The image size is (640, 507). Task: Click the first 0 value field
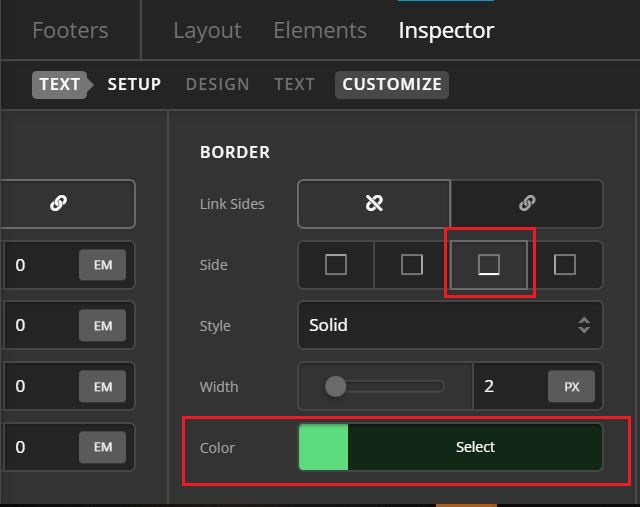pyautogui.click(x=41, y=265)
